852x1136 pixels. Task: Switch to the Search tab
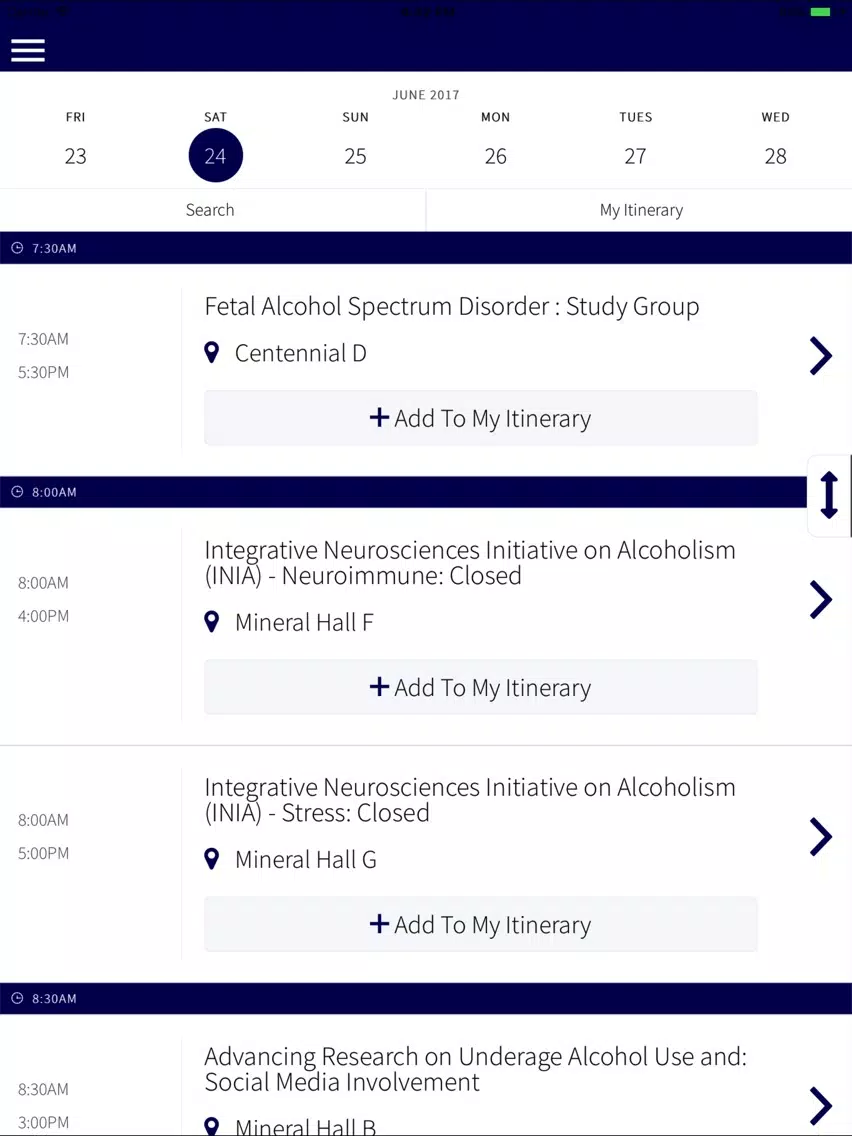pyautogui.click(x=210, y=210)
